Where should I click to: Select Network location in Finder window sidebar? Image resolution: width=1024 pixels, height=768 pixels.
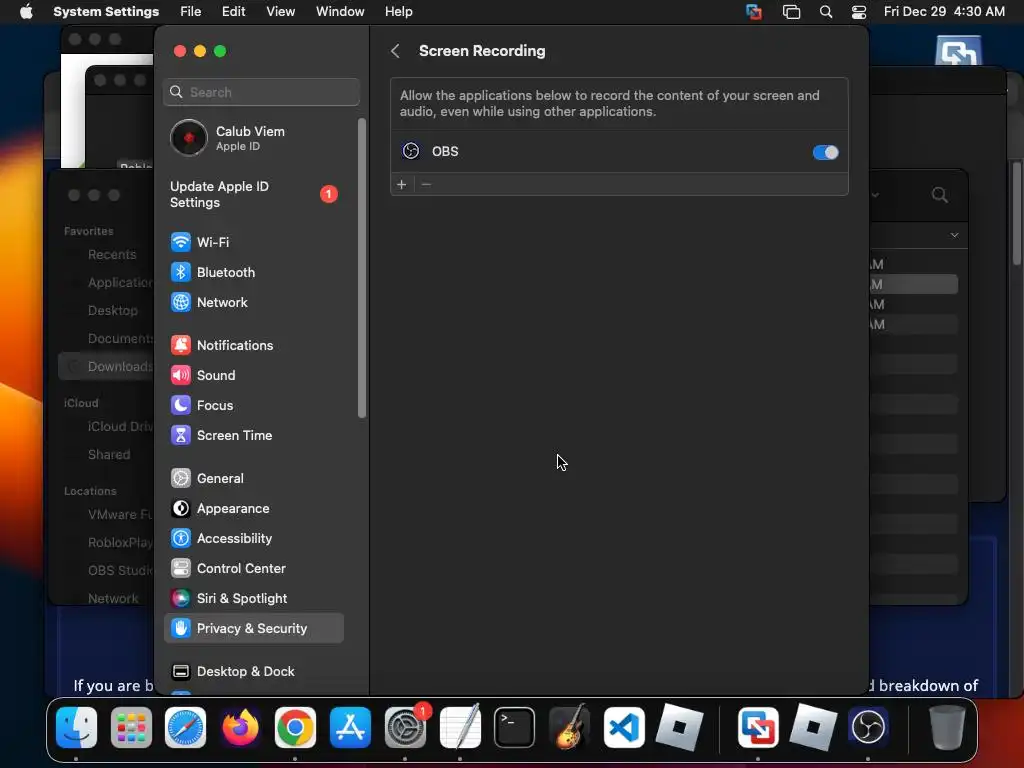click(112, 598)
